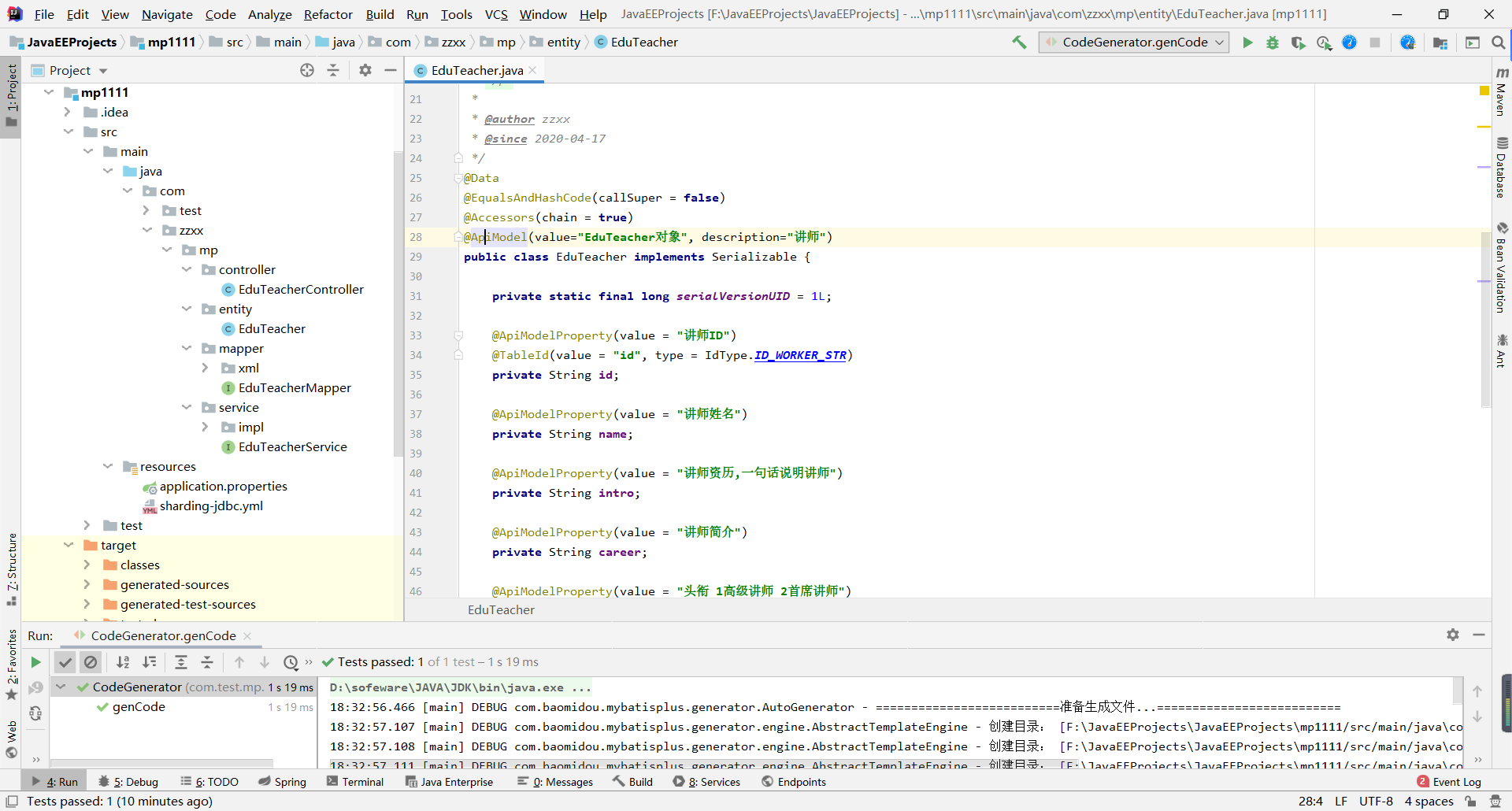Click Sort Alphabetically in the test runner toolbar
The image size is (1512, 811).
coord(123,662)
